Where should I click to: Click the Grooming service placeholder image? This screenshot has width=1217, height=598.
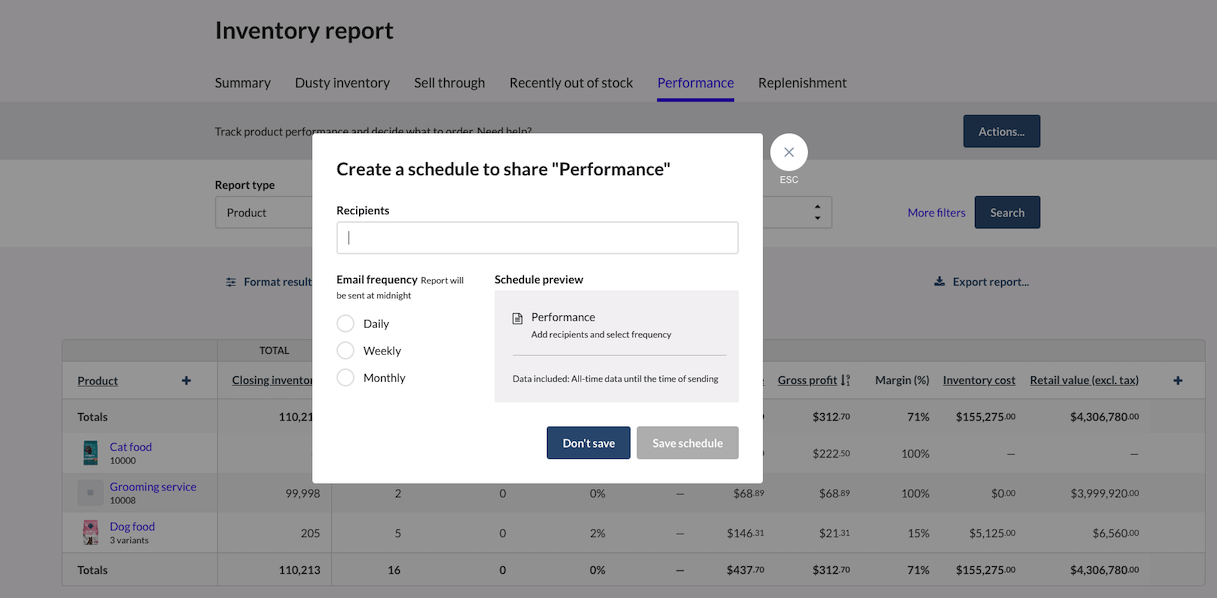tap(91, 492)
